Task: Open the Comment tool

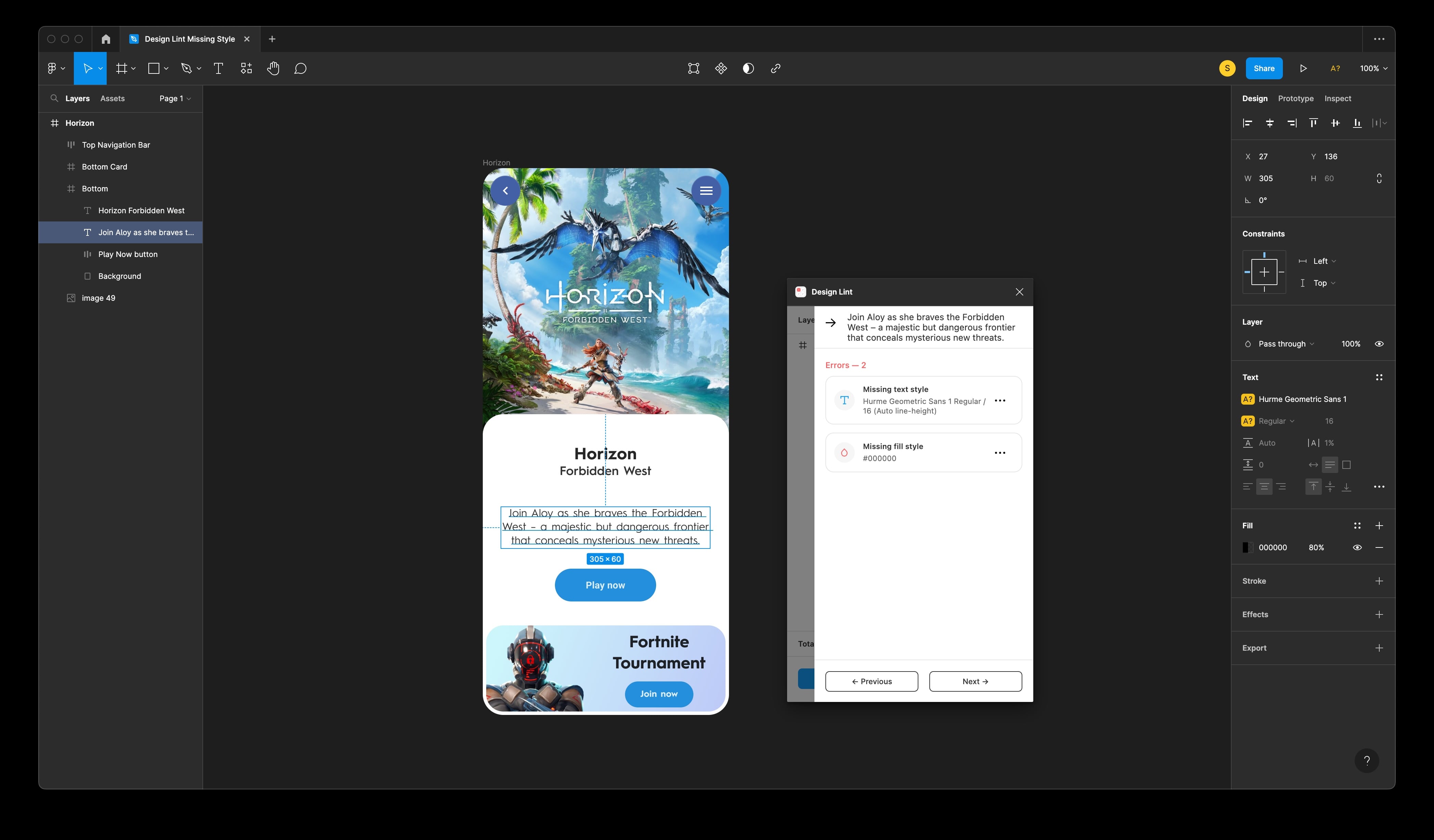Action: click(x=301, y=68)
